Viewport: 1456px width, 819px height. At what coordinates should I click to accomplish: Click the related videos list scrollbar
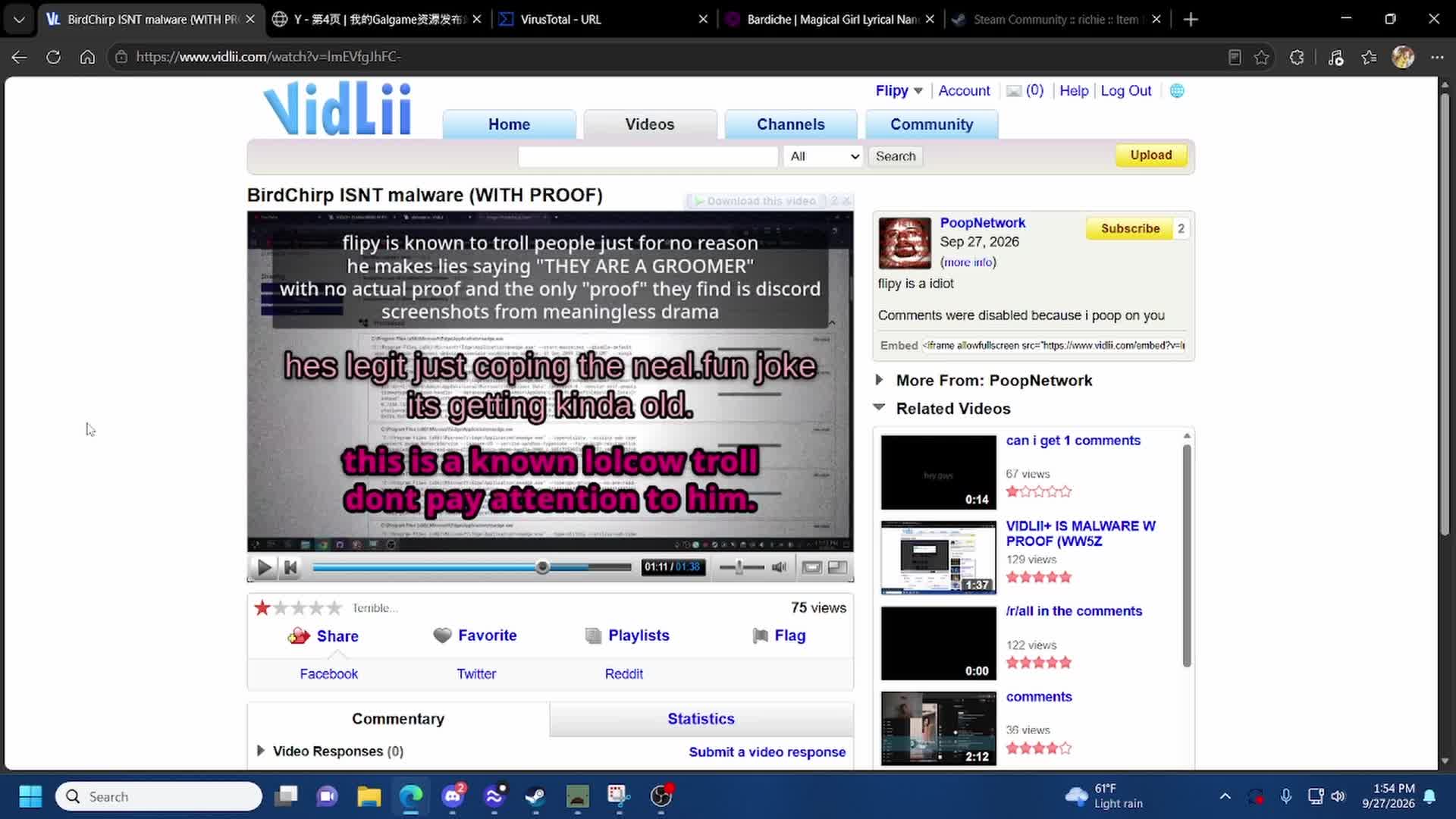[x=1187, y=555]
